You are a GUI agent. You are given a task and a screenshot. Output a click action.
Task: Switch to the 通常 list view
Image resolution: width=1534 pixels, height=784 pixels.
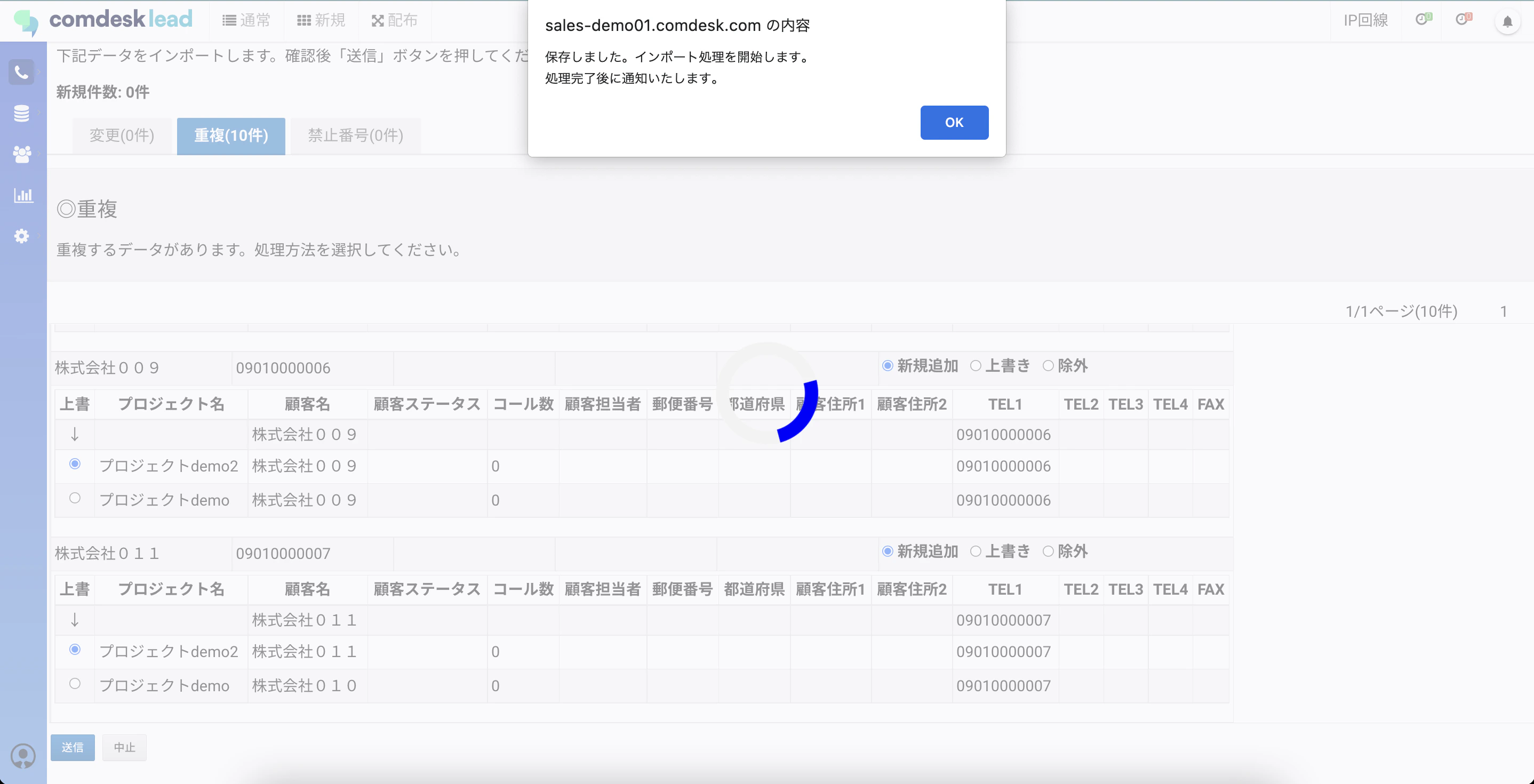246,20
